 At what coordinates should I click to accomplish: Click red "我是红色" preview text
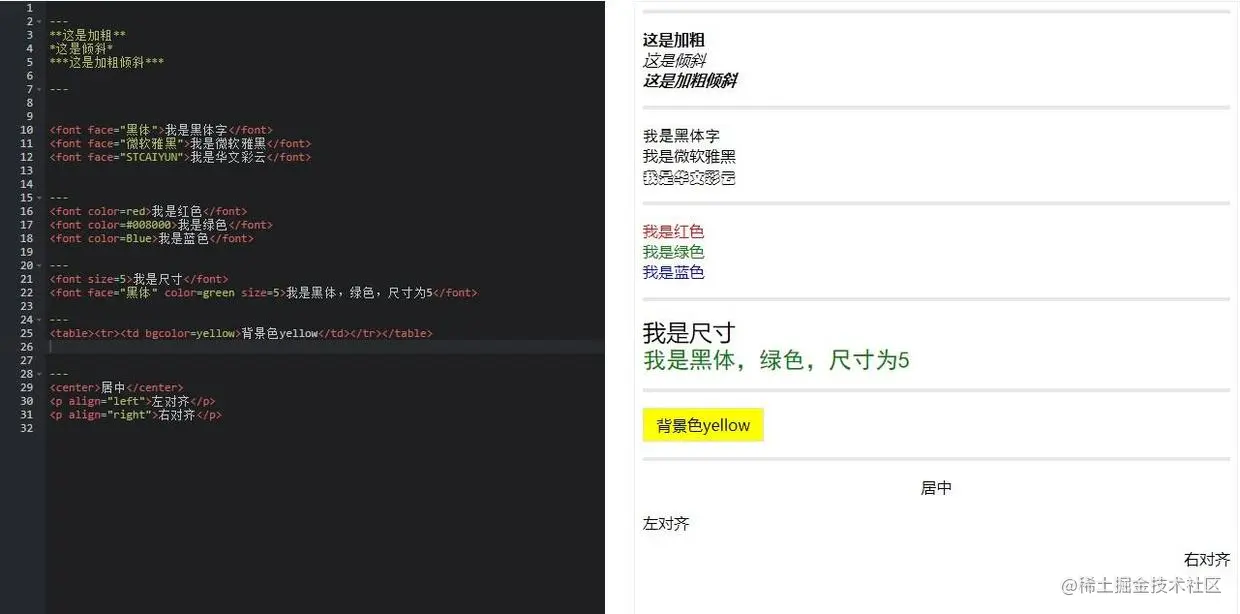(673, 232)
